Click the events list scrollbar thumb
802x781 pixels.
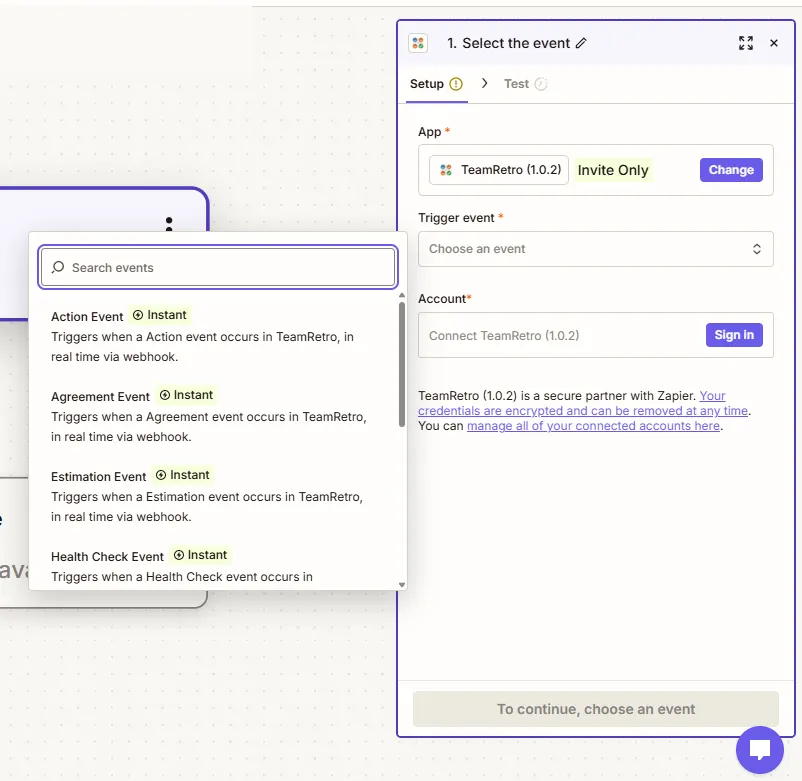click(402, 364)
